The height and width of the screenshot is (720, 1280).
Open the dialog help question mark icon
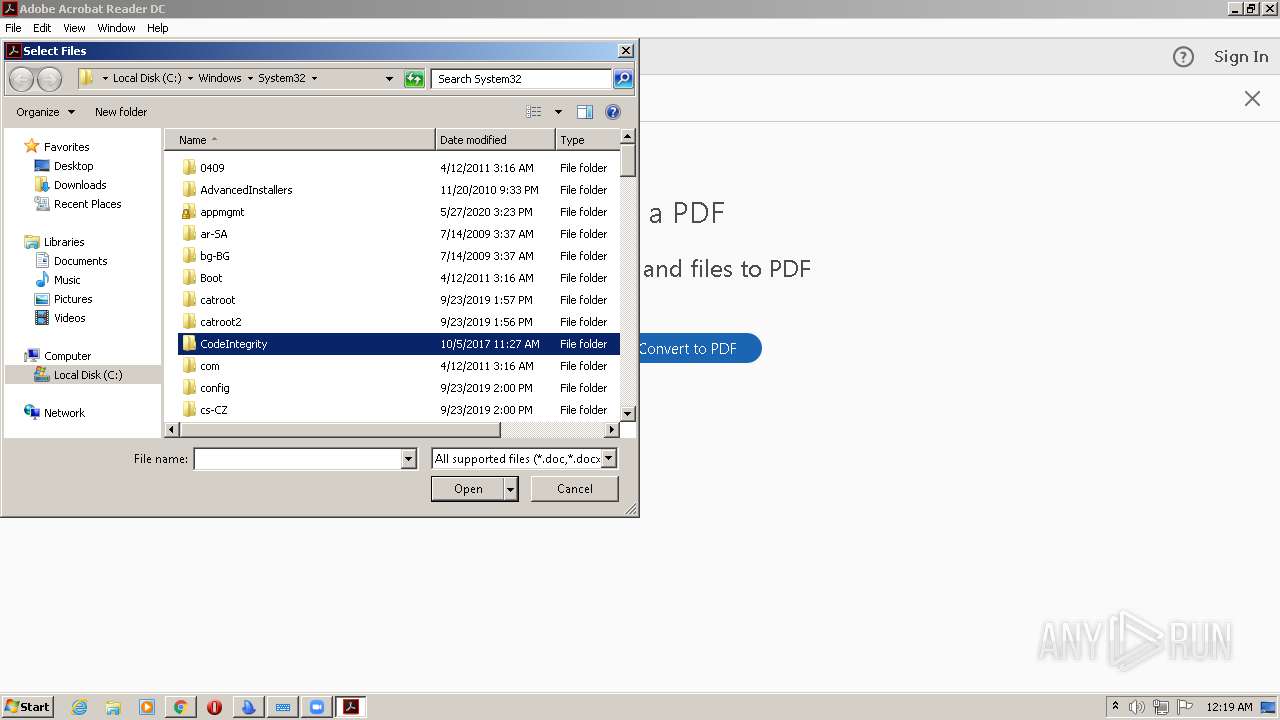coord(613,112)
